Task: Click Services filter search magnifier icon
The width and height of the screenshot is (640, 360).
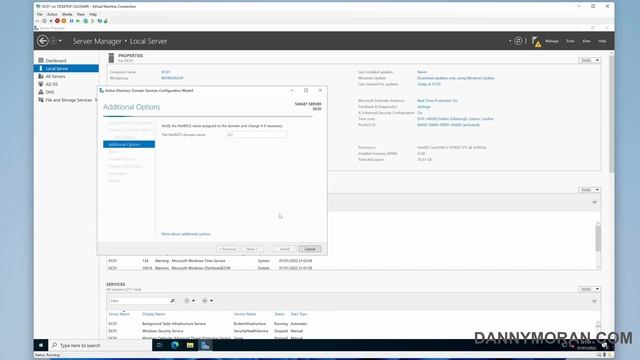Action: point(173,301)
